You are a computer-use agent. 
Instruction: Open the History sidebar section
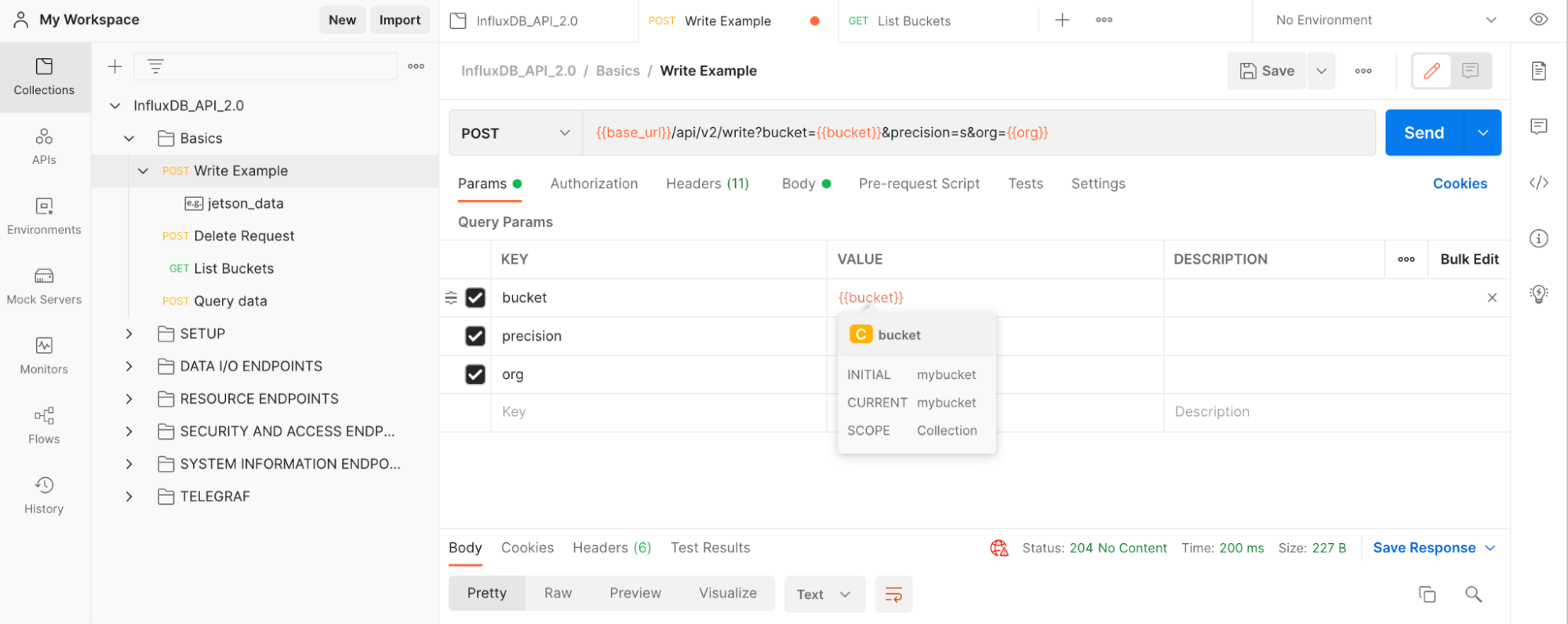click(x=44, y=496)
